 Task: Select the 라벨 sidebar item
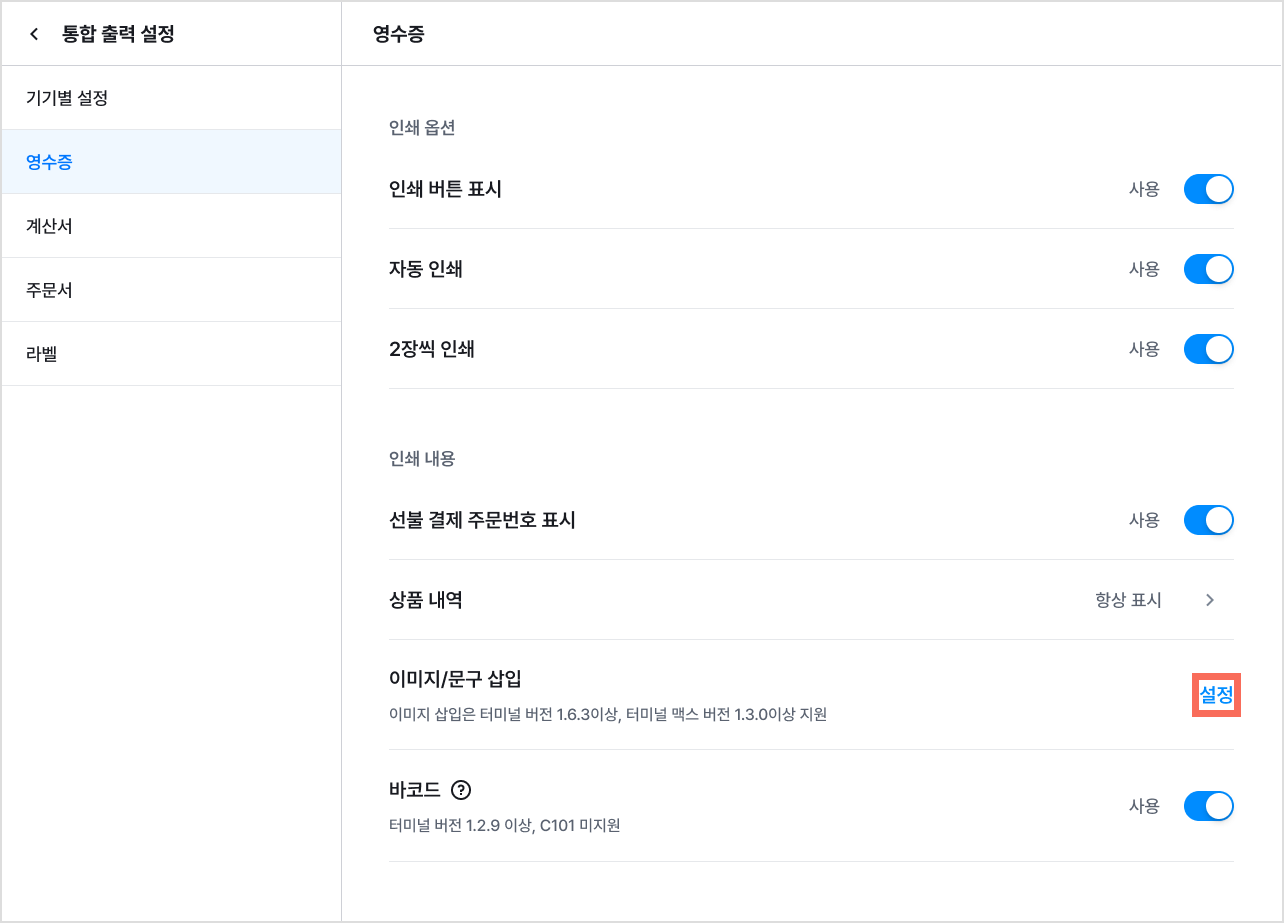pos(171,354)
